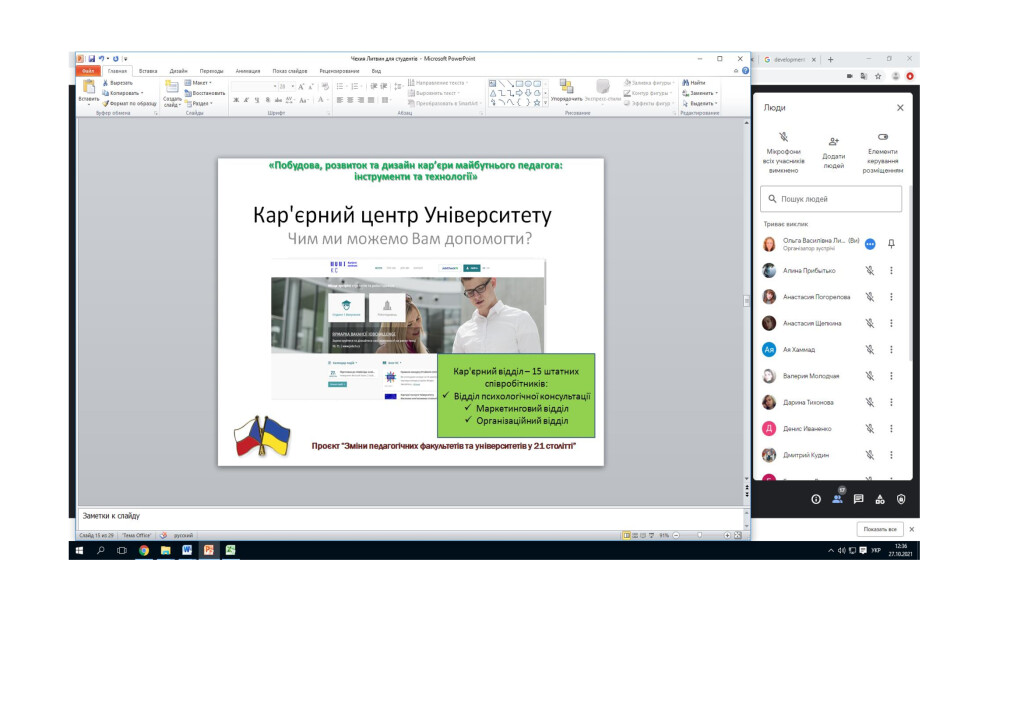1024x724 pixels.
Task: Expand the Заменить replace dropdown
Action: point(699,93)
